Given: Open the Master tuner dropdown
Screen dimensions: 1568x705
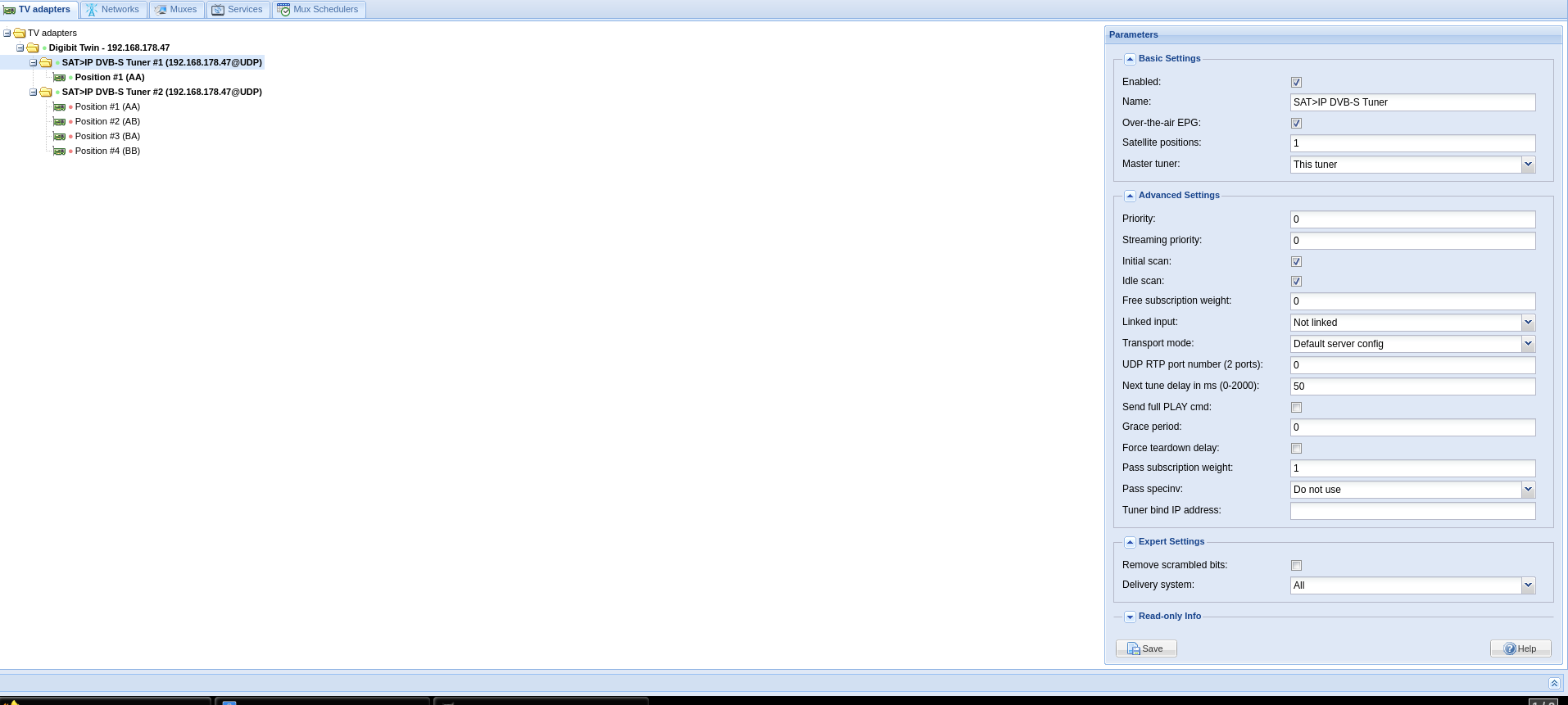Looking at the screenshot, I should pos(1527,165).
